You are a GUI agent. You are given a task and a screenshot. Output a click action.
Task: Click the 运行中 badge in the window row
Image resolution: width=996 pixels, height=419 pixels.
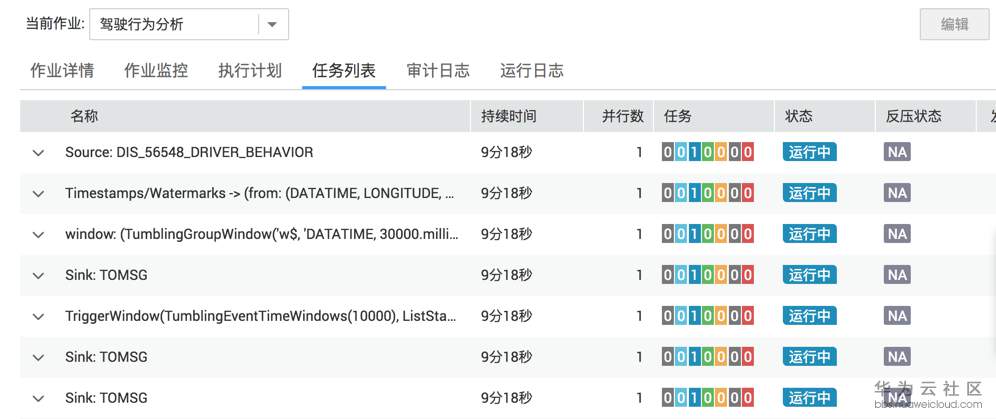click(x=809, y=234)
